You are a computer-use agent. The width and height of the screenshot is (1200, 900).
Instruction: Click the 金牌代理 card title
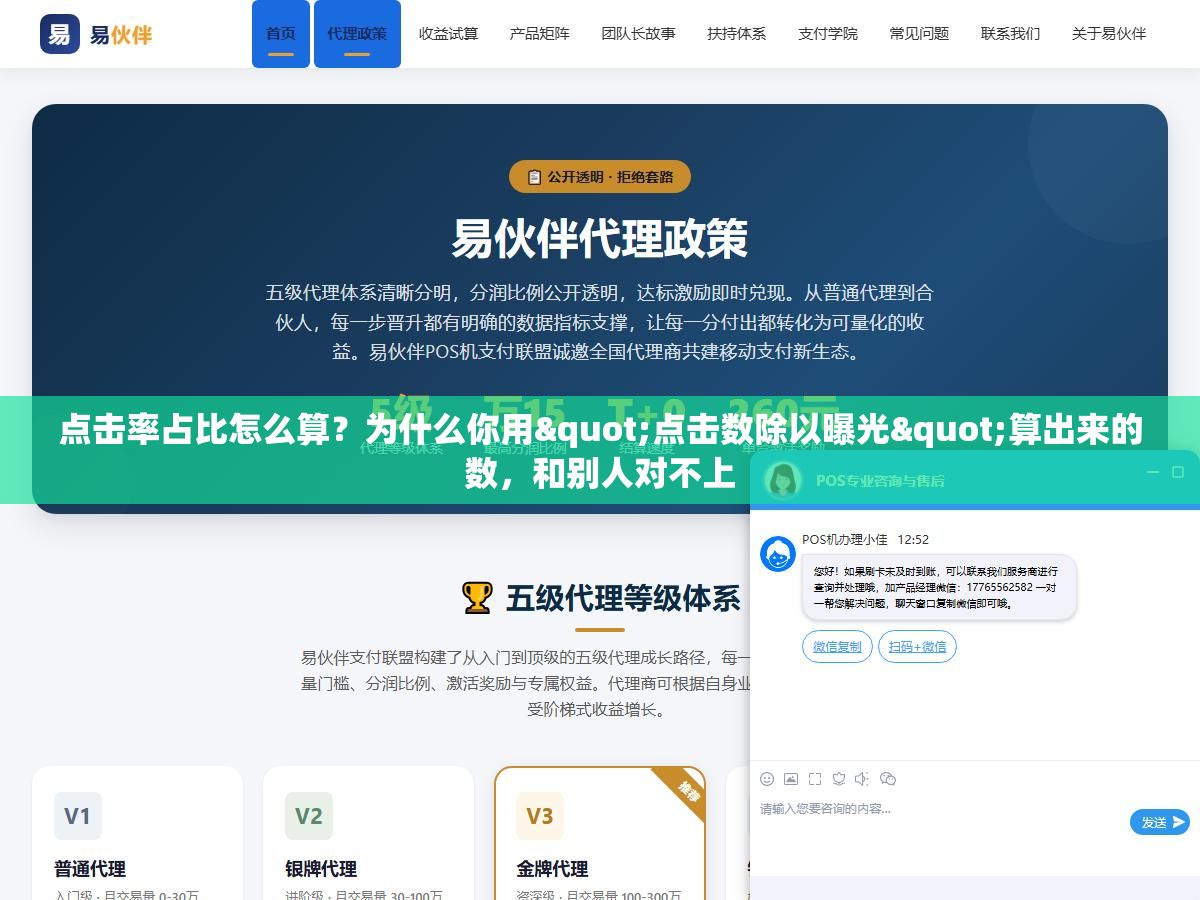pos(552,868)
